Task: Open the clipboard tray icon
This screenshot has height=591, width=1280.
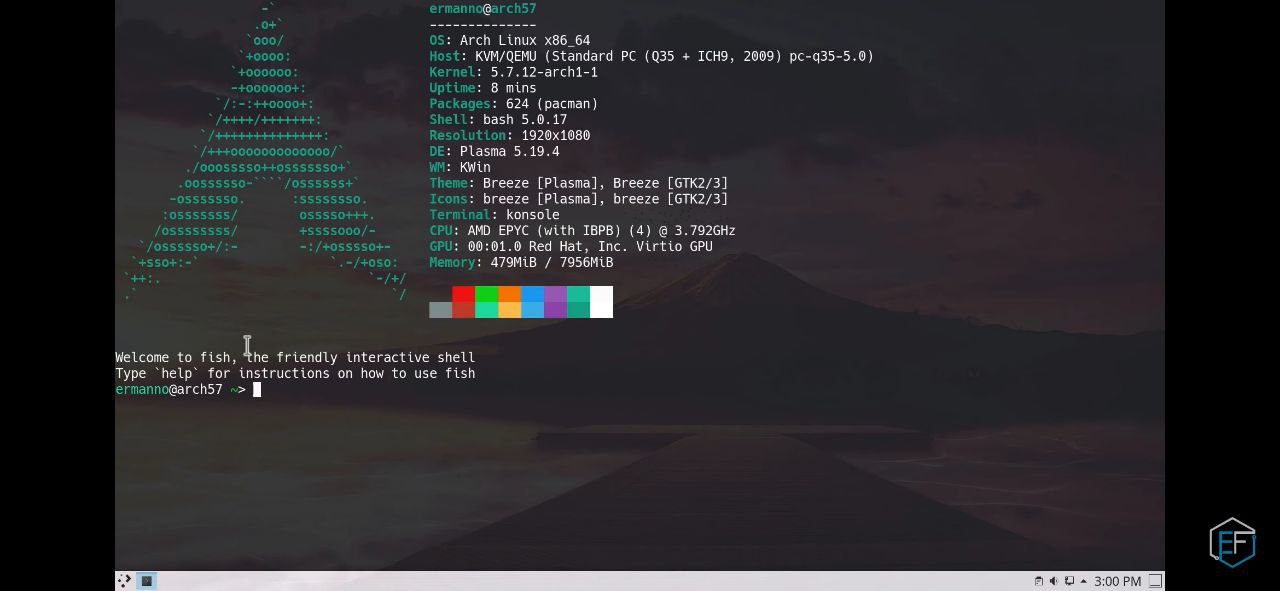Action: (1039, 581)
